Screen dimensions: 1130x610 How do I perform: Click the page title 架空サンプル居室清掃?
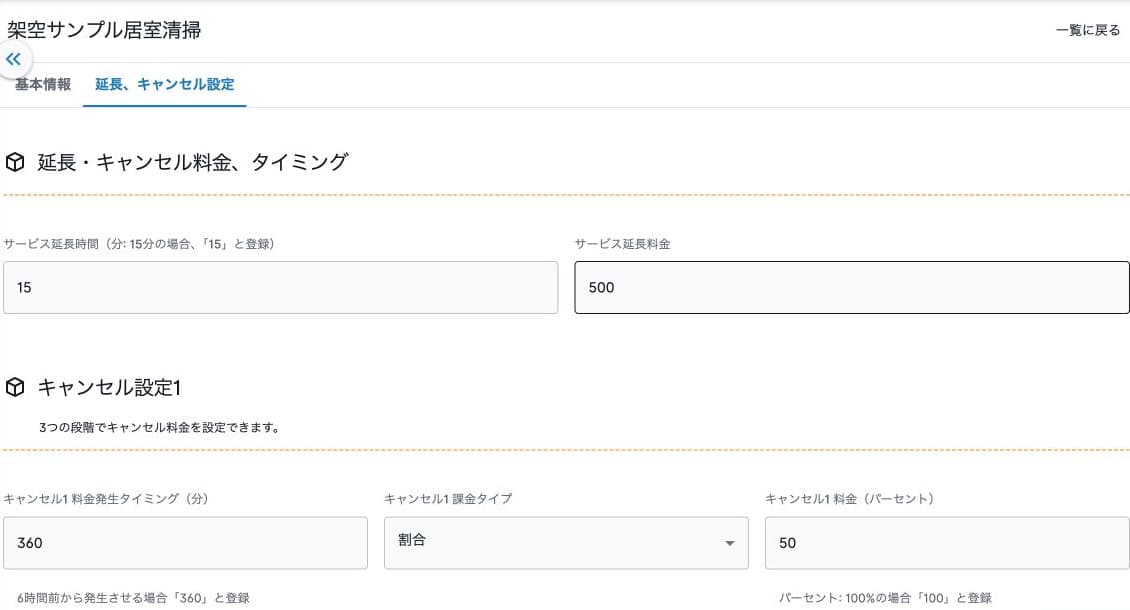104,30
